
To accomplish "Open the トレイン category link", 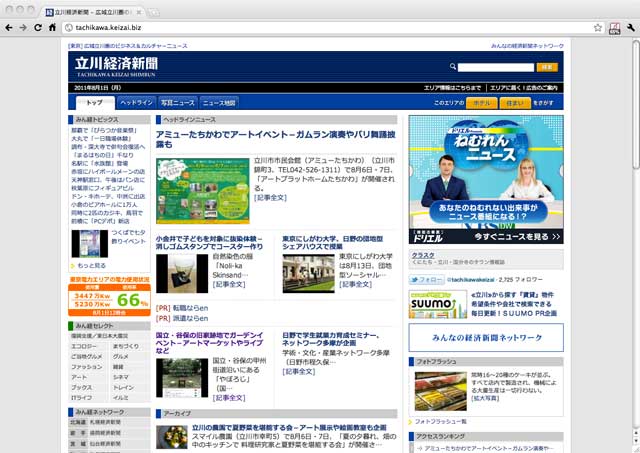I will click(x=124, y=387).
